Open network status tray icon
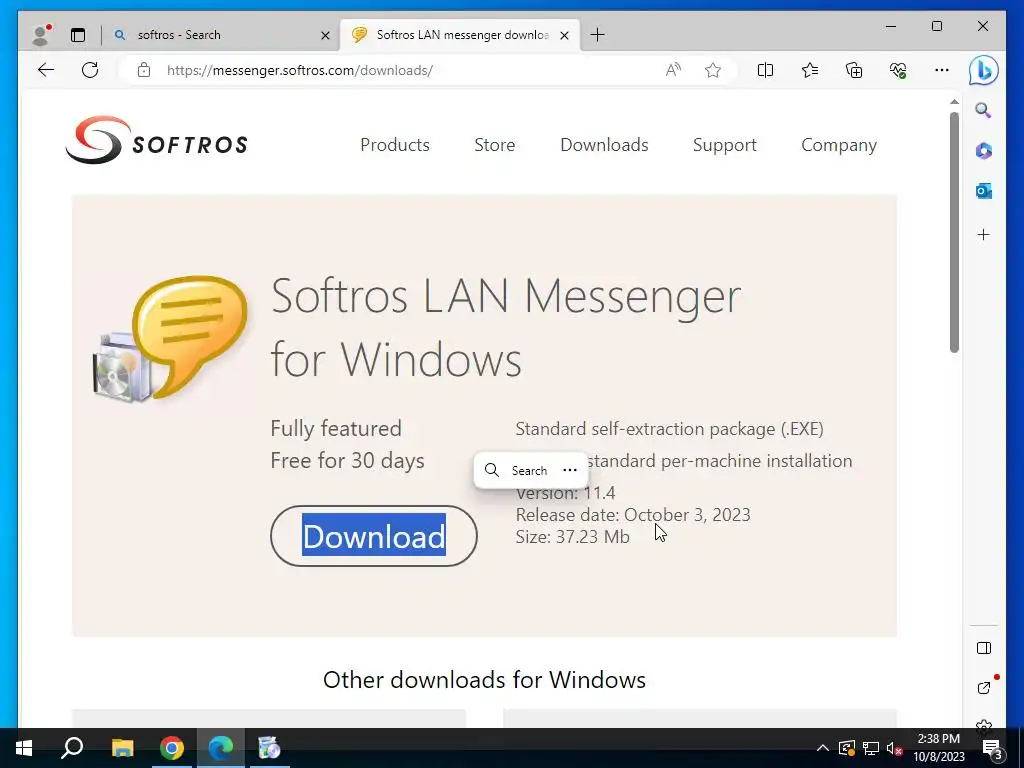 pos(871,748)
